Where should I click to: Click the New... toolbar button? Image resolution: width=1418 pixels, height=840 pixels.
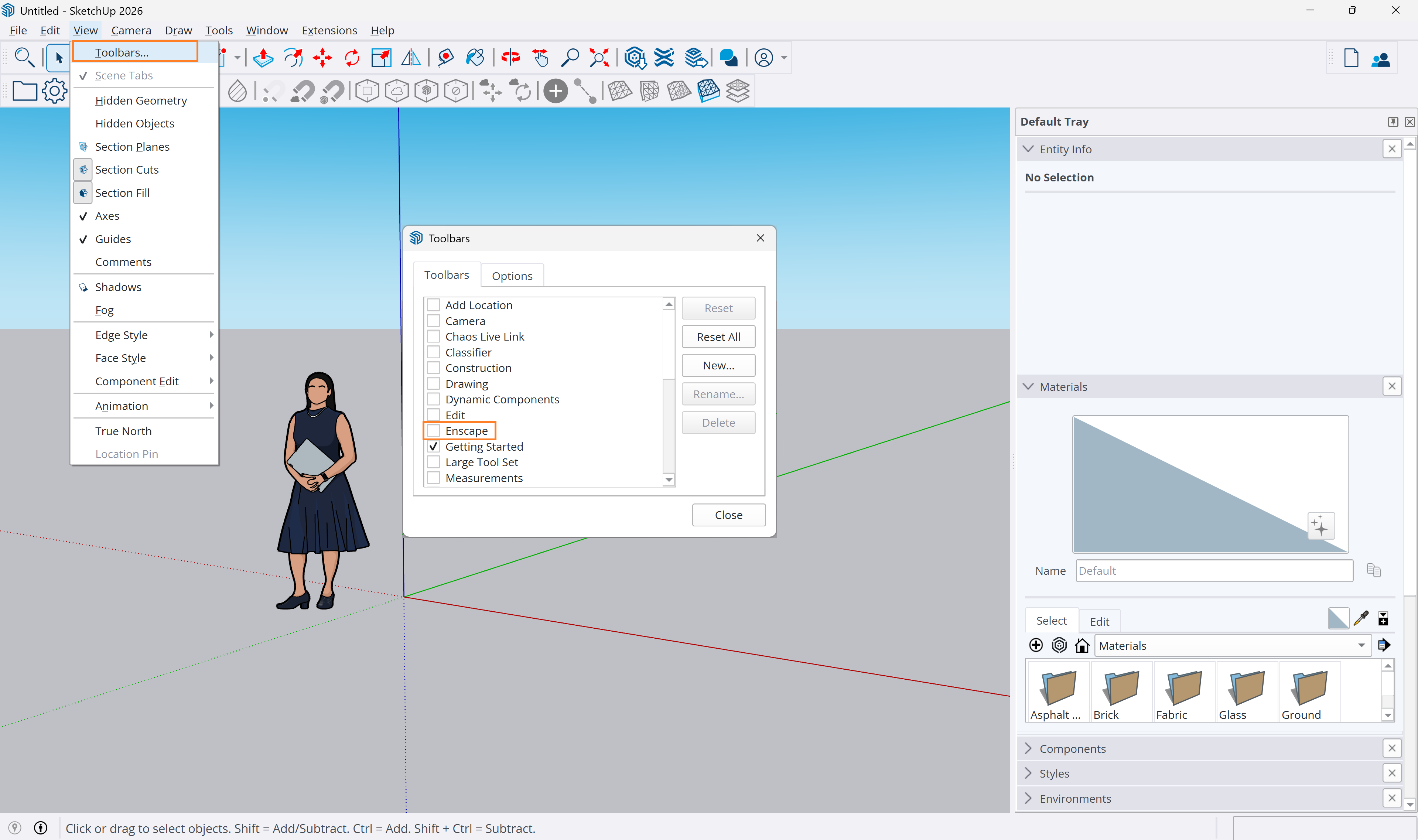(719, 366)
